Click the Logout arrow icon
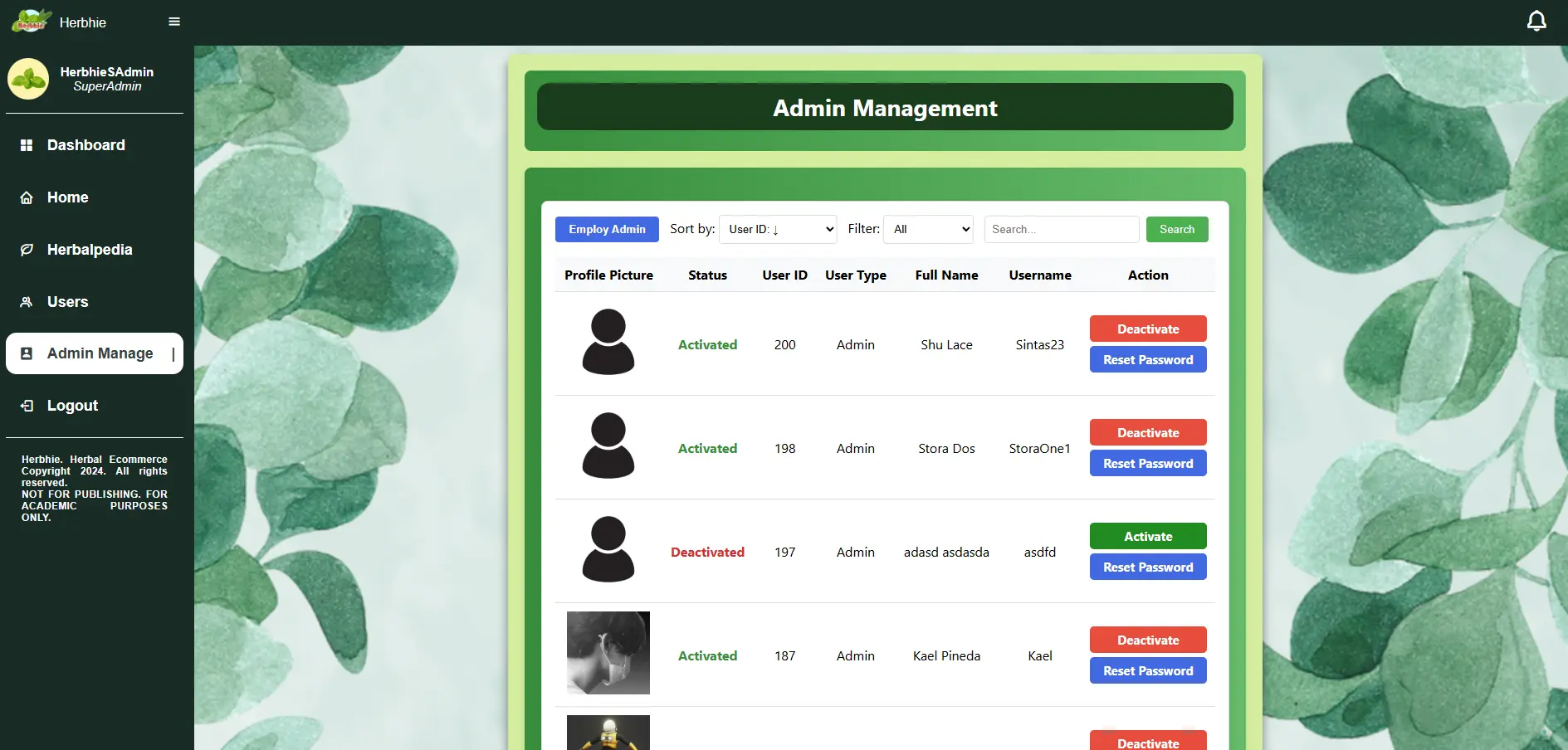1568x750 pixels. [x=27, y=406]
